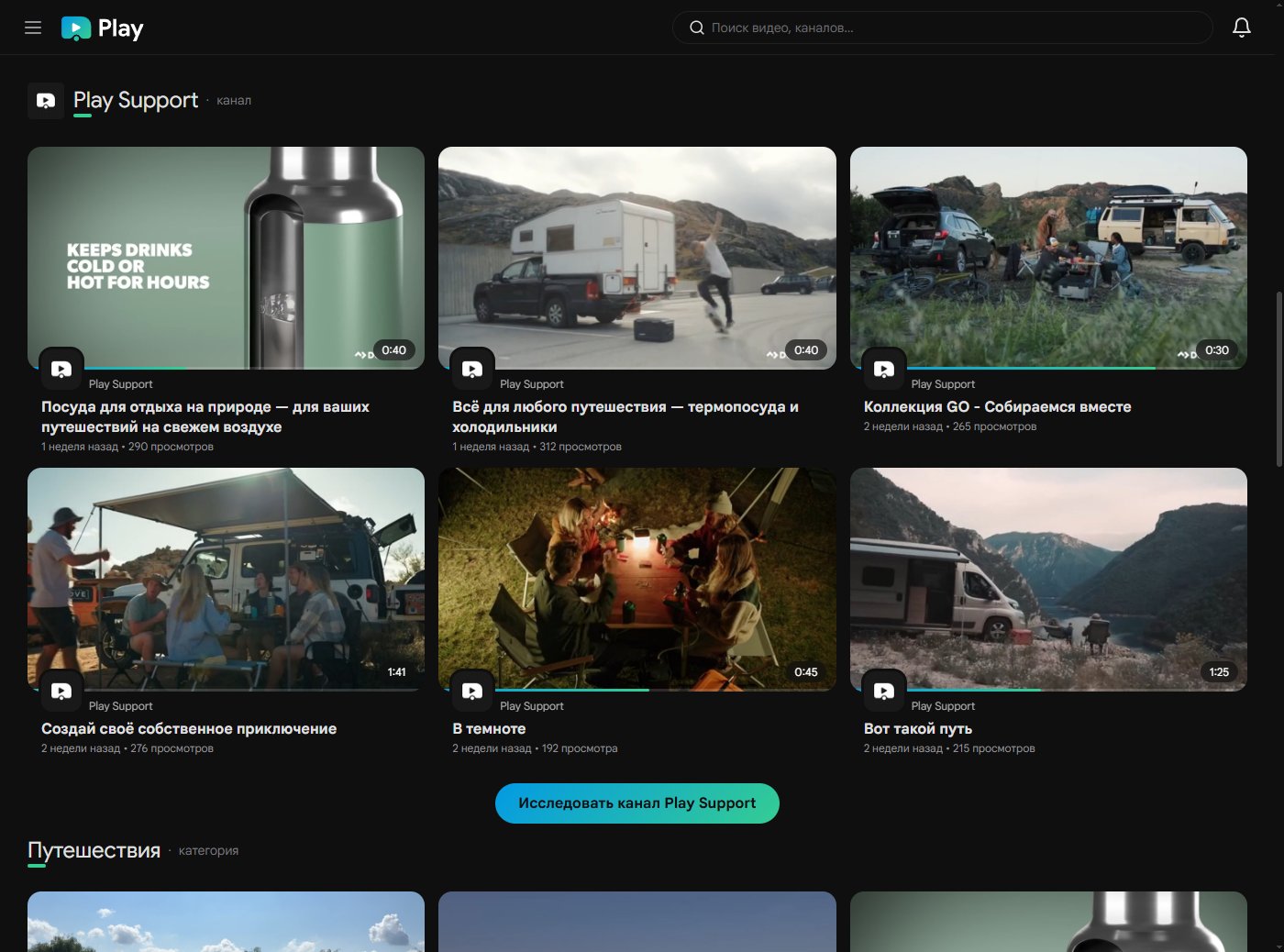This screenshot has height=952, width=1284.
Task: Click the Play logo icon
Action: 76,28
